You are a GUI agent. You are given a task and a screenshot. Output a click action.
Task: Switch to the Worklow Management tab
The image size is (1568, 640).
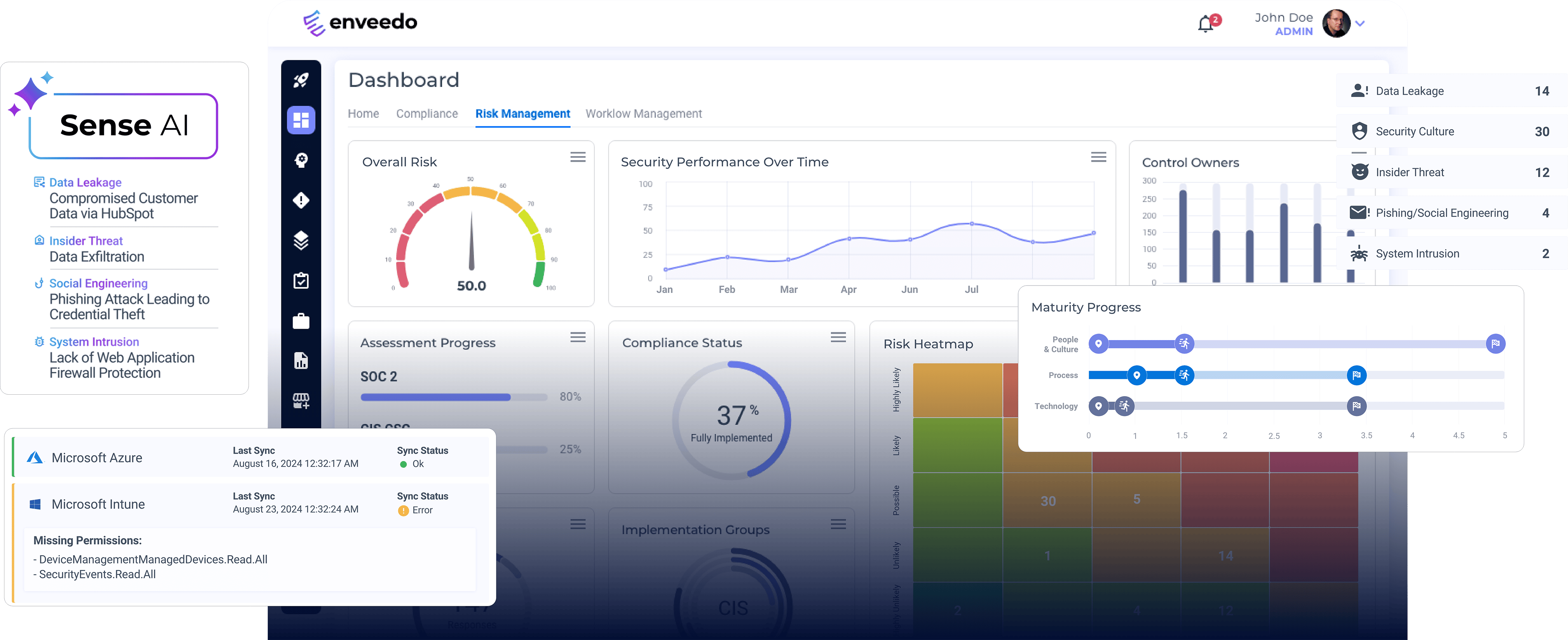point(643,114)
